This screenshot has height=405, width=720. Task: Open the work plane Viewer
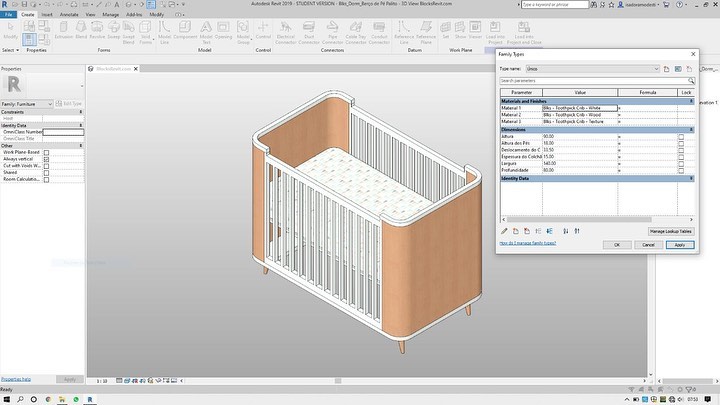[475, 30]
